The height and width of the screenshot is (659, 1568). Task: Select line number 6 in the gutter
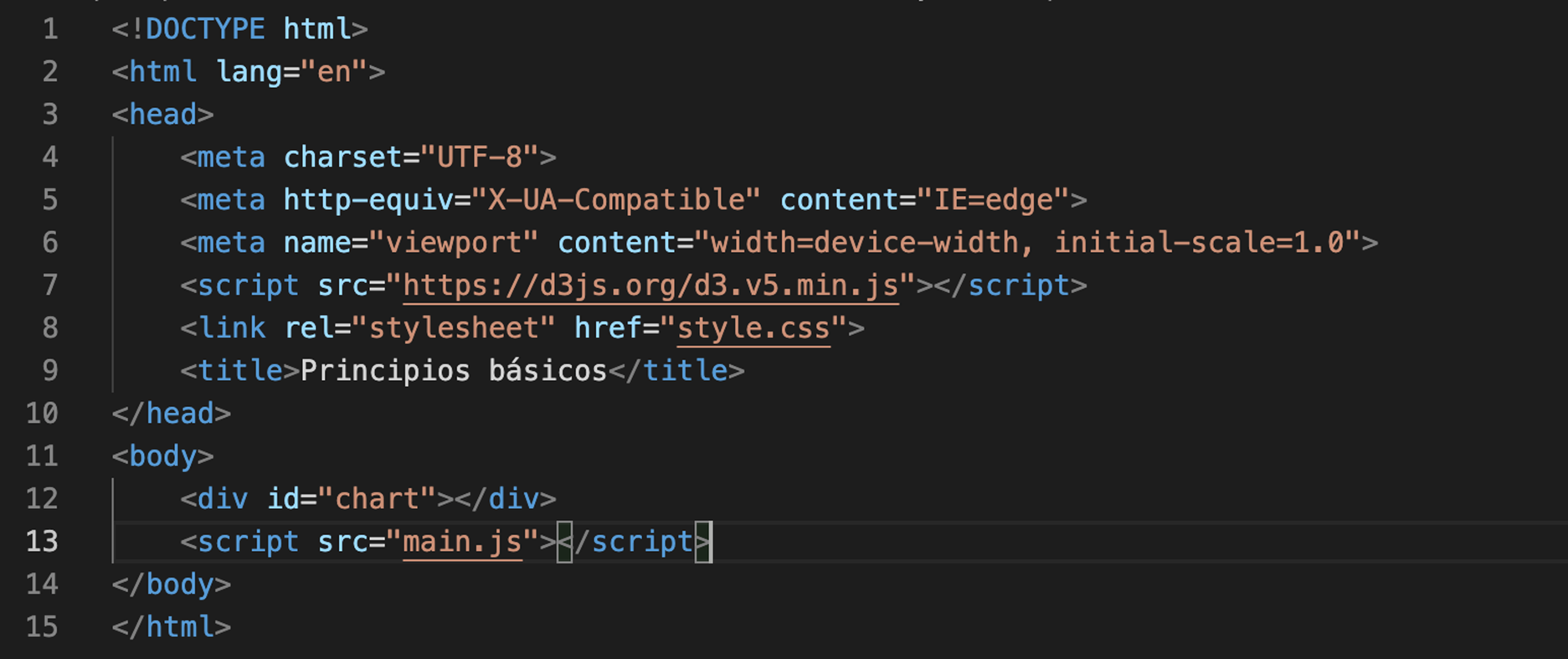tap(50, 243)
